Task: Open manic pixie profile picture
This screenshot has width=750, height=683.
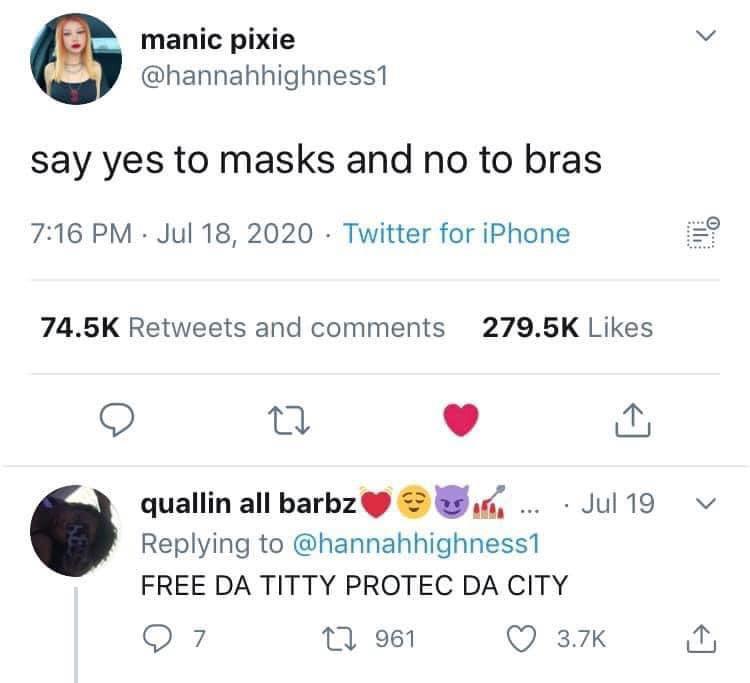Action: [x=76, y=59]
